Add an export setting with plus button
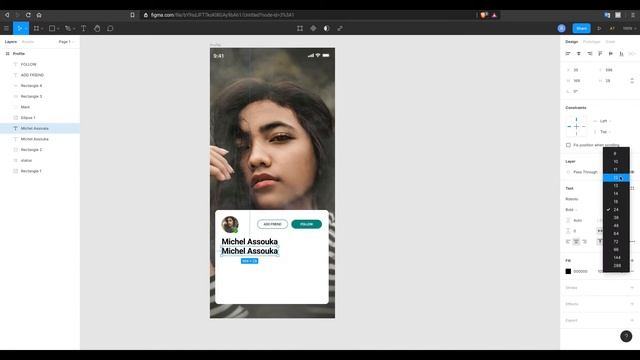This screenshot has height=360, width=640. [632, 320]
